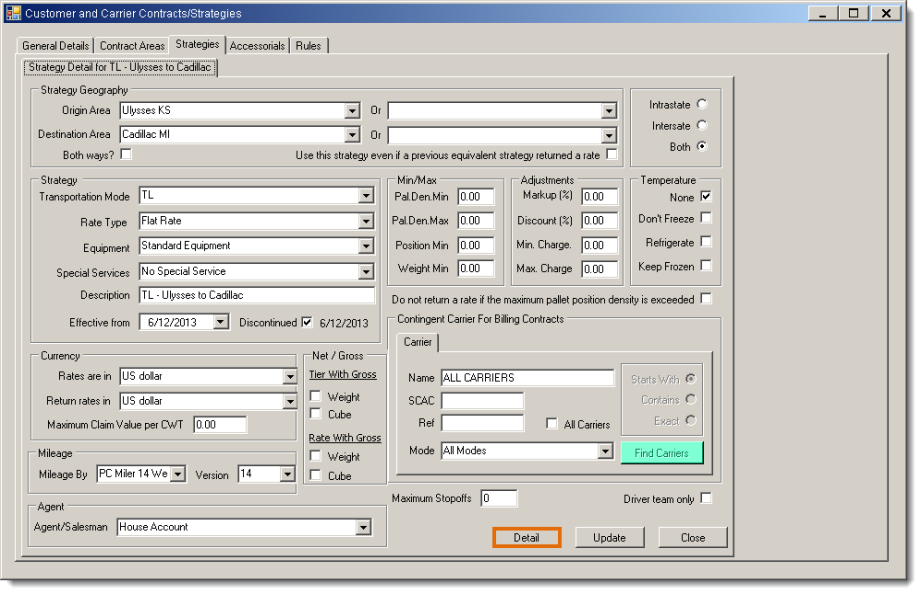This screenshot has width=921, height=594.
Task: Click the application icon in title bar
Action: click(x=13, y=13)
